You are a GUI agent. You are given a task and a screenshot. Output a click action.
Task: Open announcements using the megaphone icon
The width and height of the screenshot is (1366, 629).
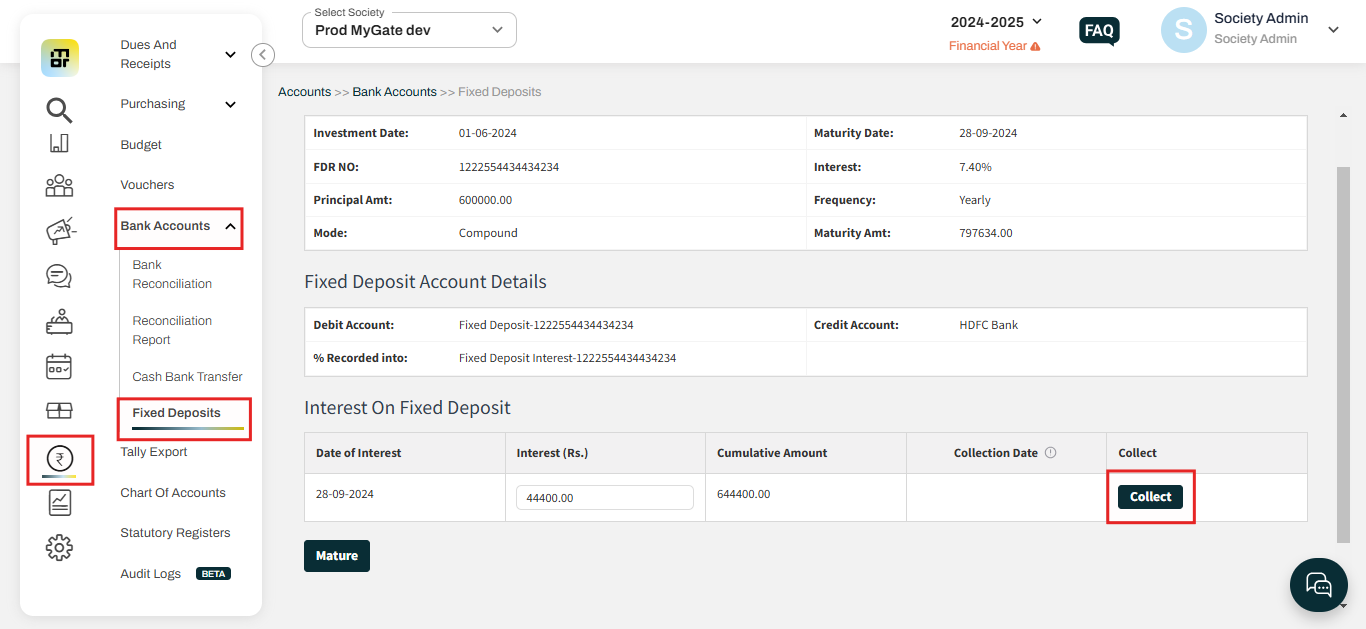pos(59,230)
